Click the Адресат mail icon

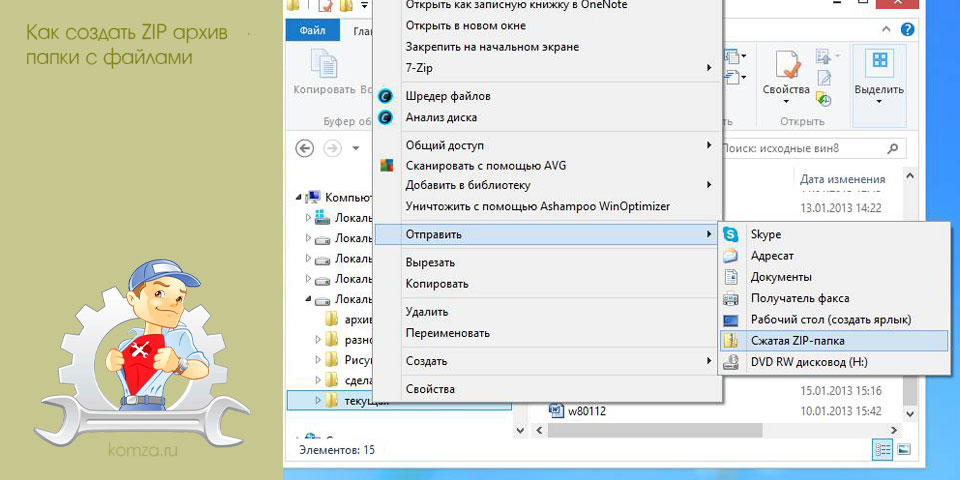point(730,256)
